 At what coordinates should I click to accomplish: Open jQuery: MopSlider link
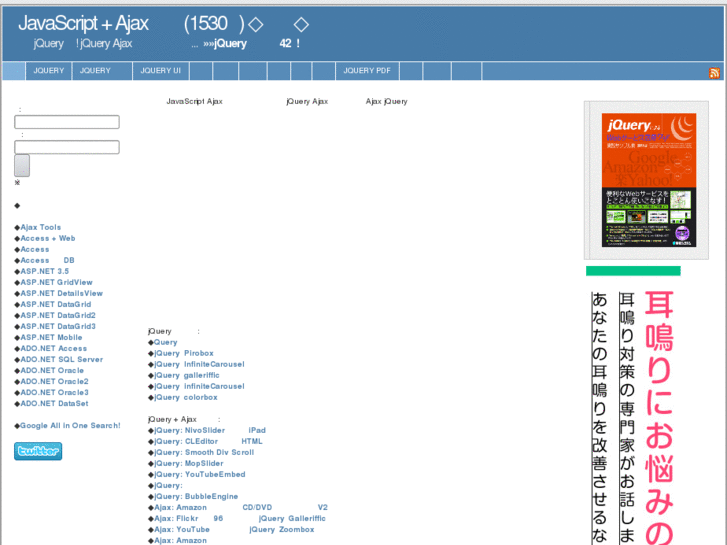coord(189,464)
